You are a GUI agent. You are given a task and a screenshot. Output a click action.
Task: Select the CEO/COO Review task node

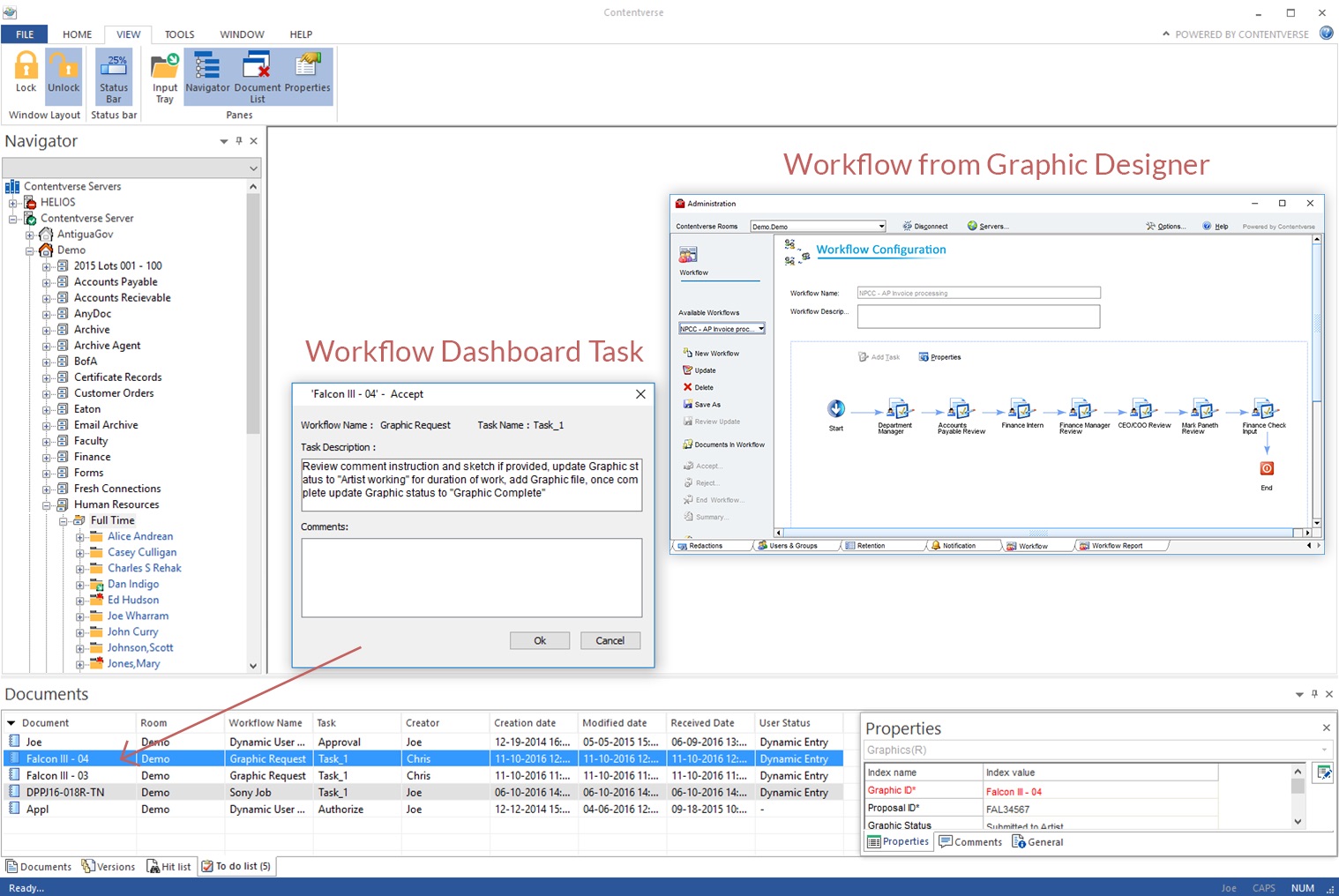[1144, 410]
